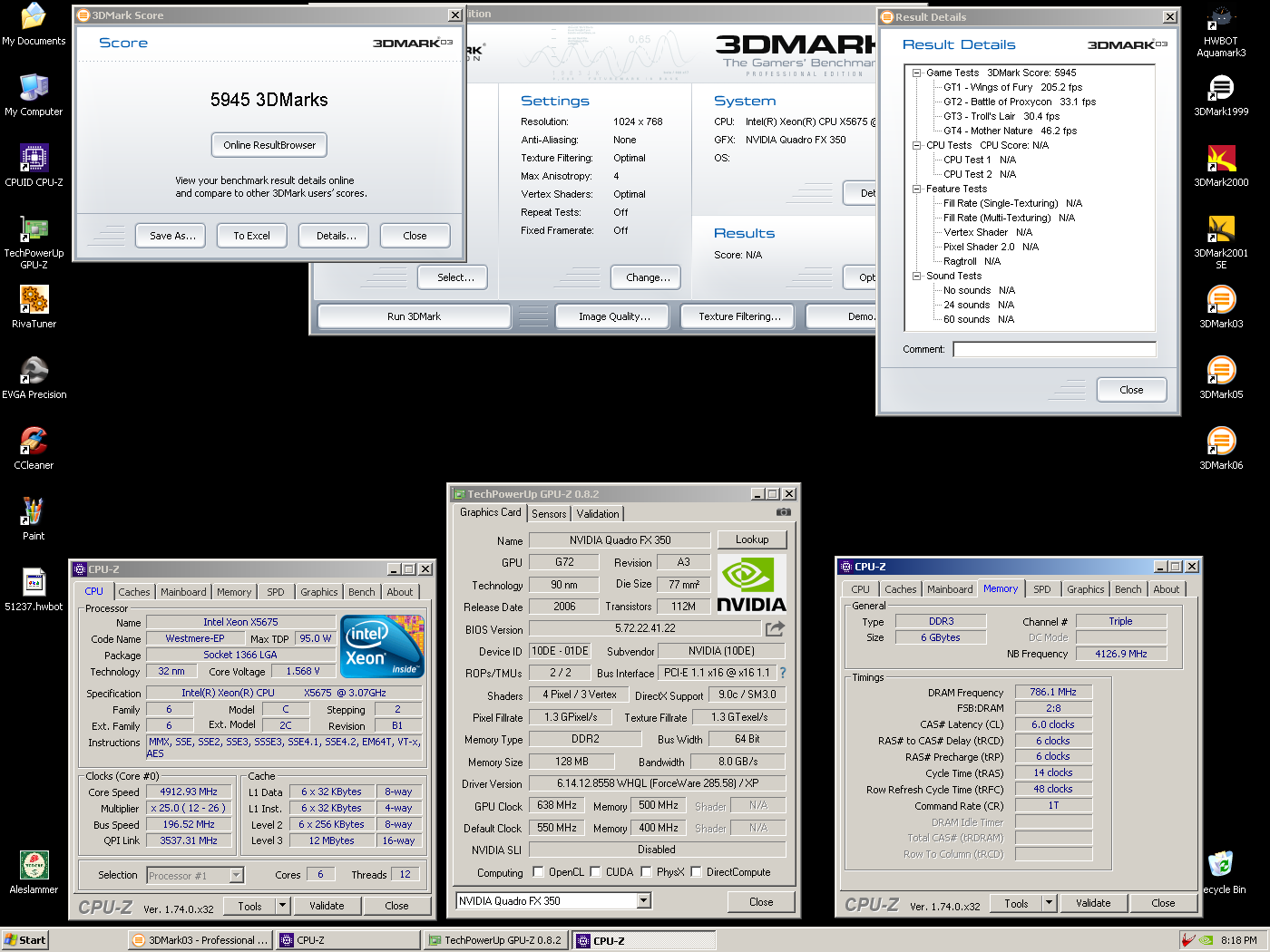Switch to 3DMark03 Professional taskbar item
Screen dimensions: 1270x952
pyautogui.click(x=200, y=940)
